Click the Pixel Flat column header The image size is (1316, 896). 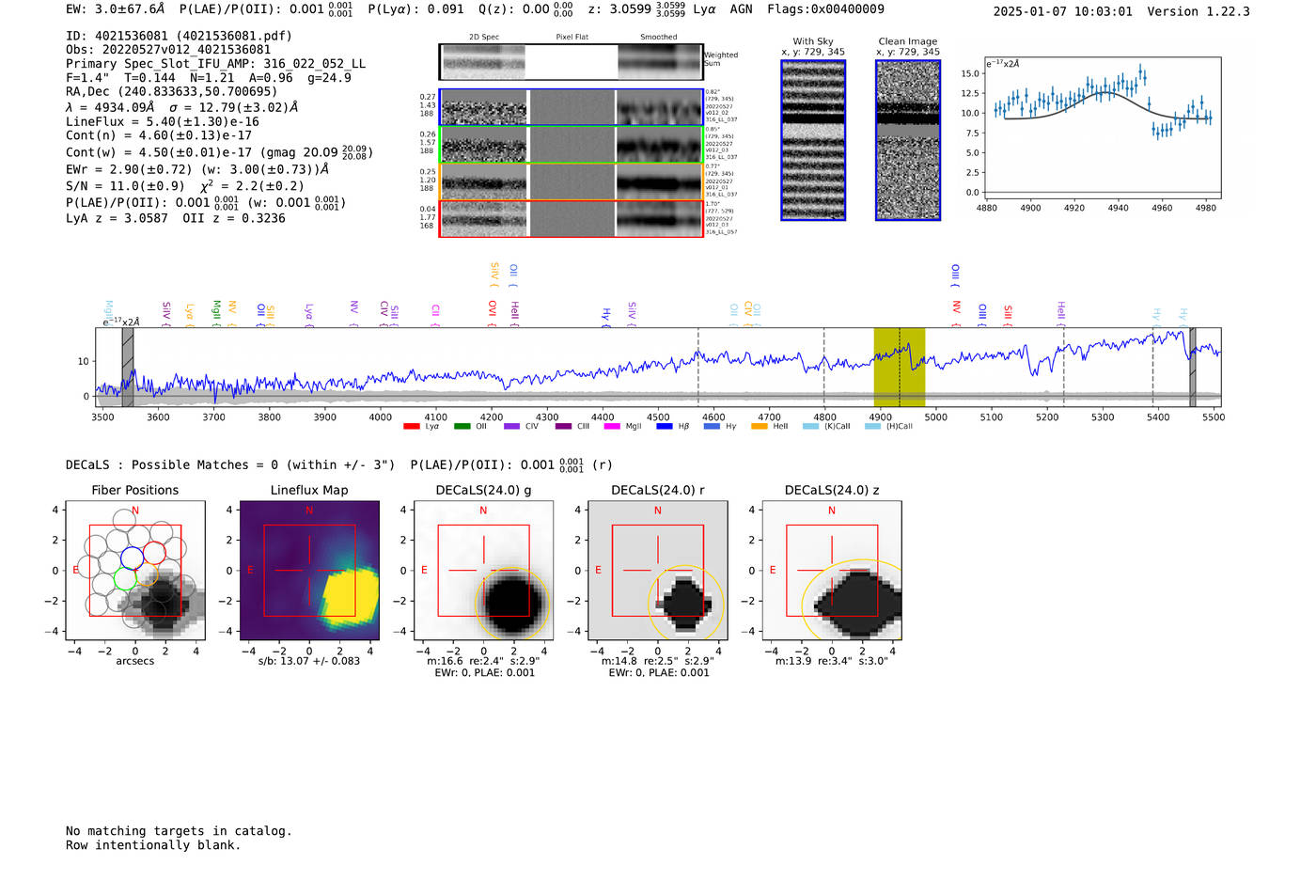tap(572, 38)
